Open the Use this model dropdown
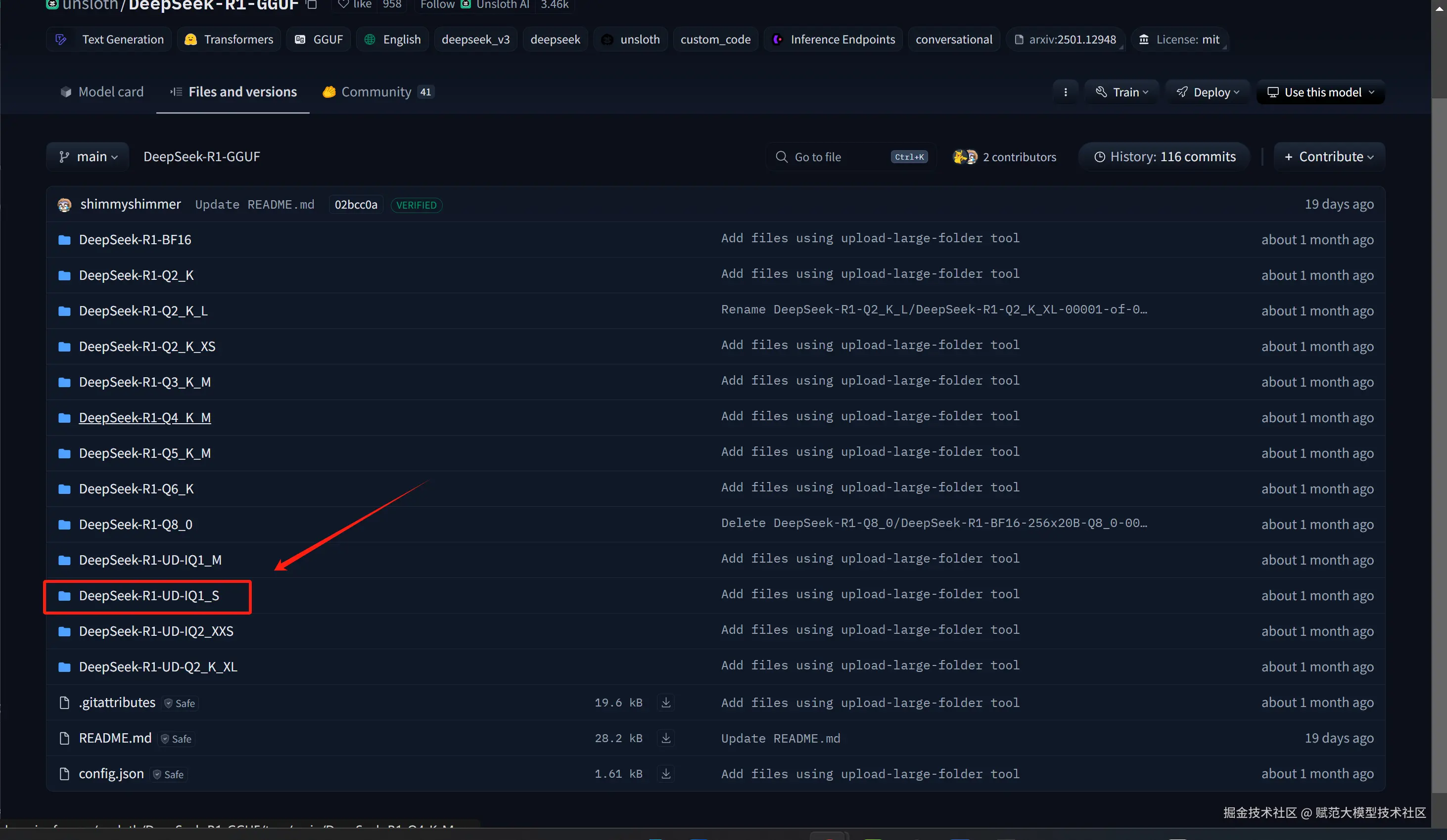Screen dimensions: 1447x840 click(x=1321, y=92)
